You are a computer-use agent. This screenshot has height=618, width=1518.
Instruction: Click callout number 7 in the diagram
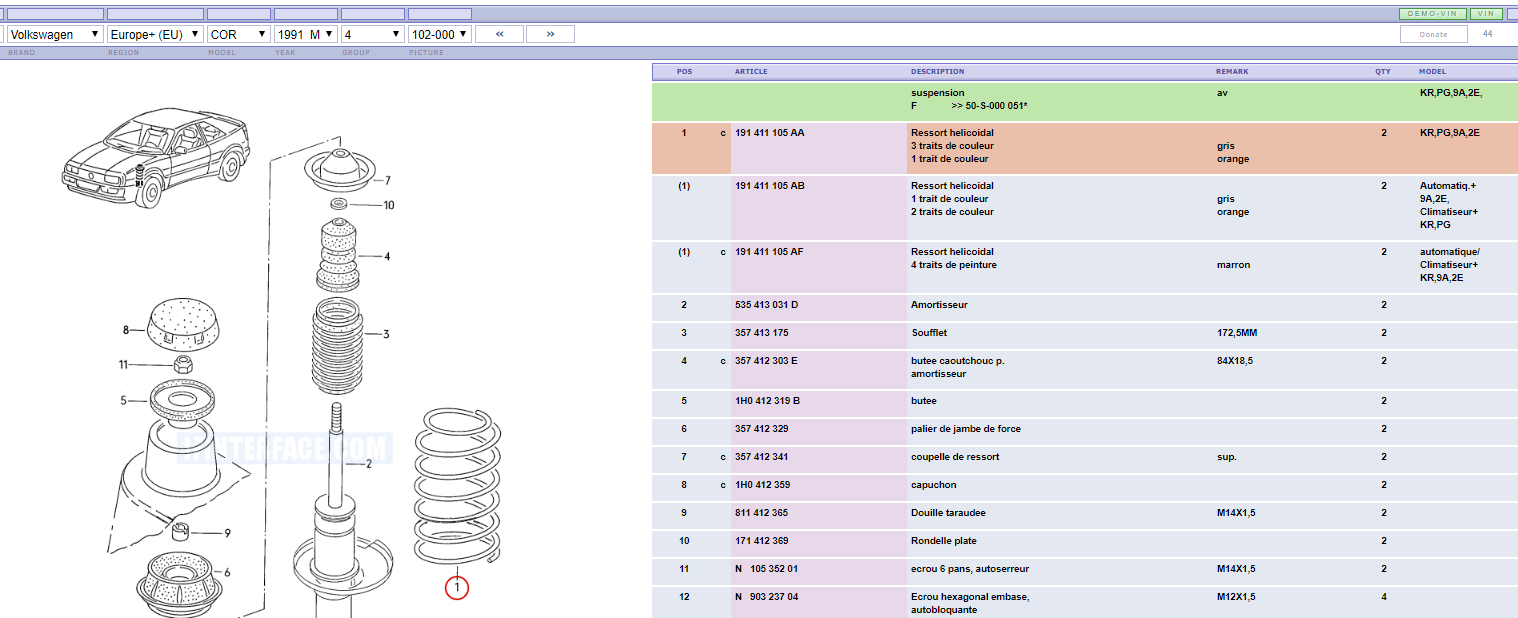(388, 181)
